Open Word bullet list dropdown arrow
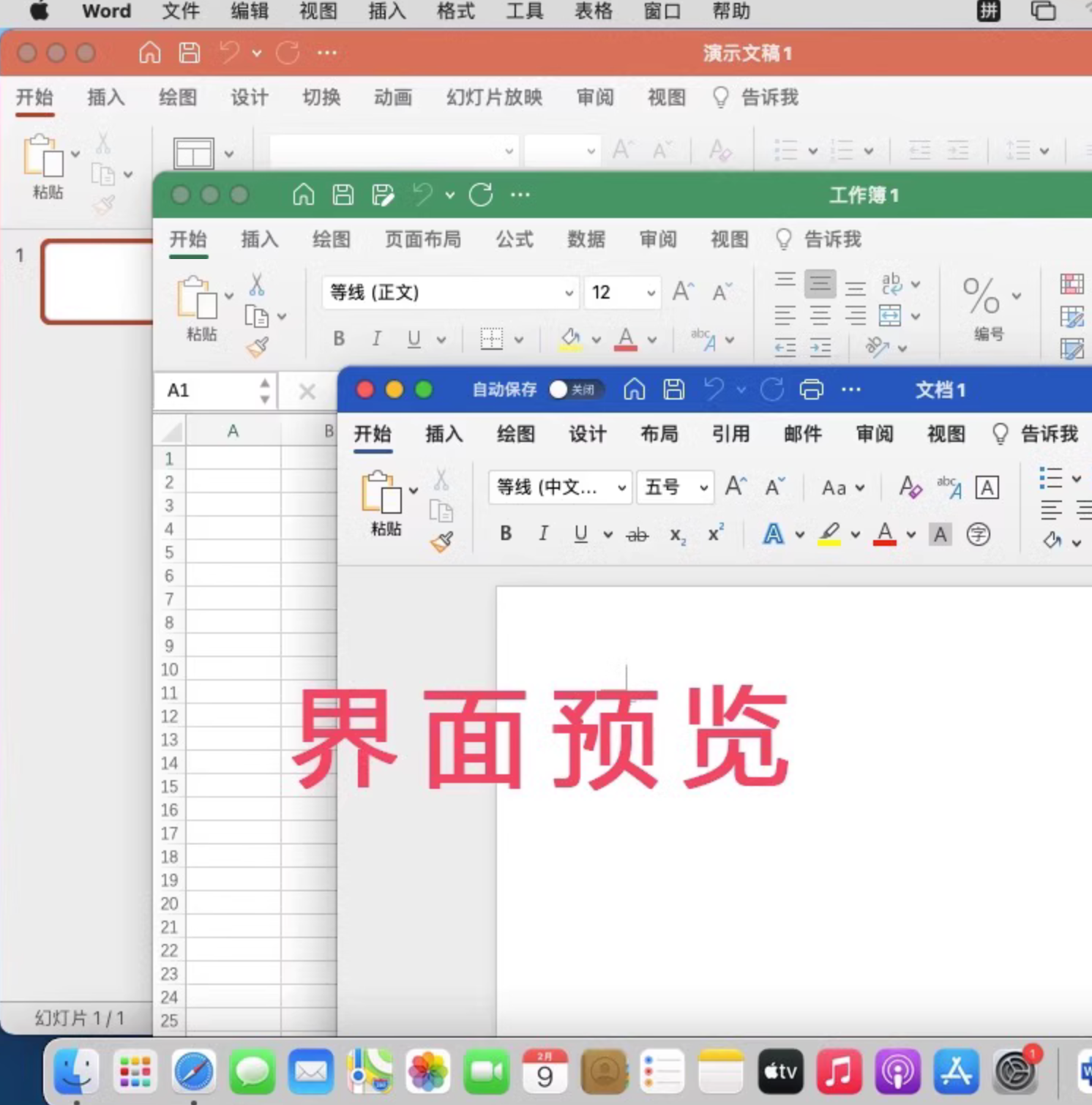This screenshot has height=1105, width=1092. click(1076, 479)
